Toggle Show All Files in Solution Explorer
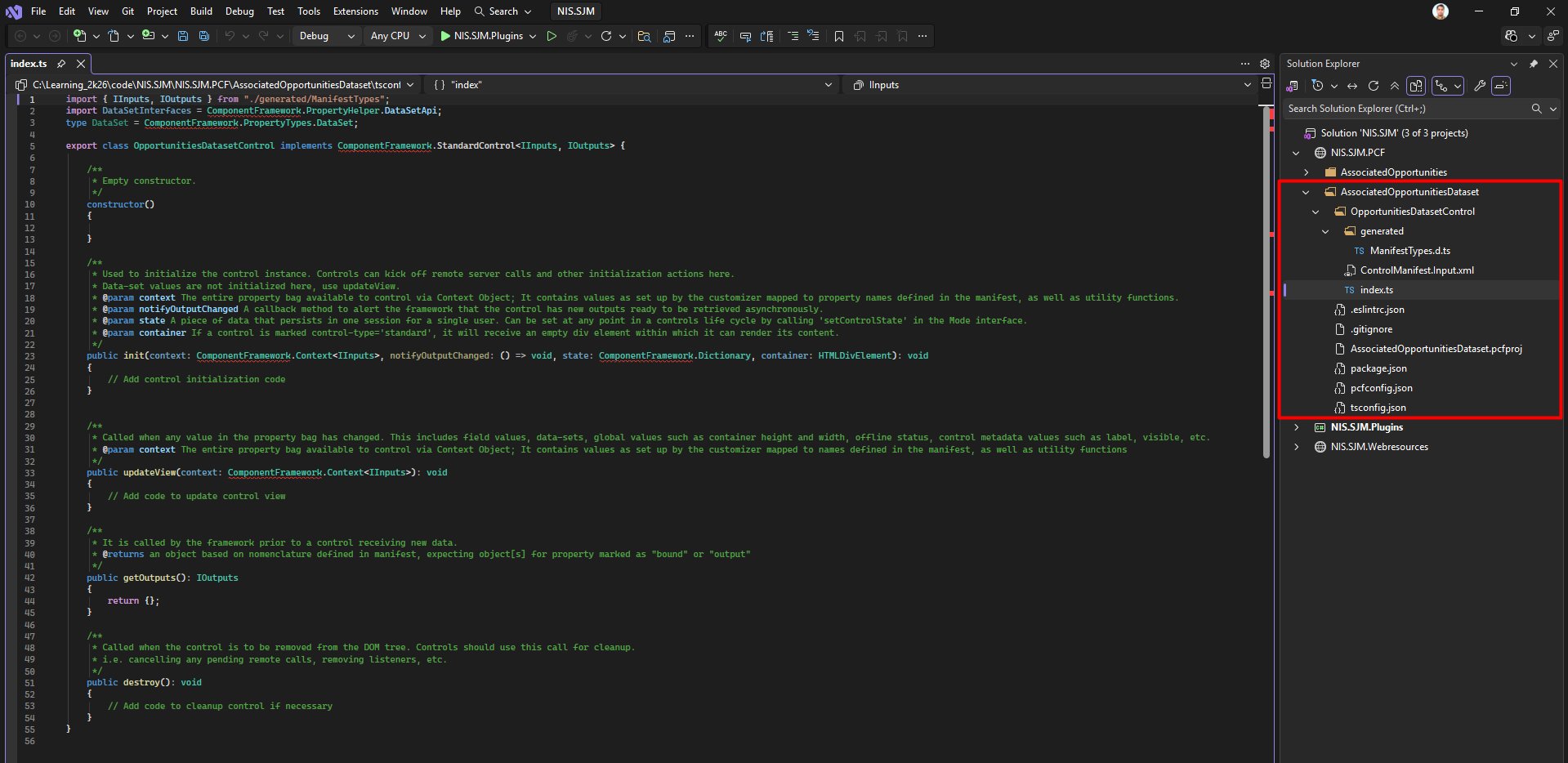The width and height of the screenshot is (1568, 763). [1416, 86]
